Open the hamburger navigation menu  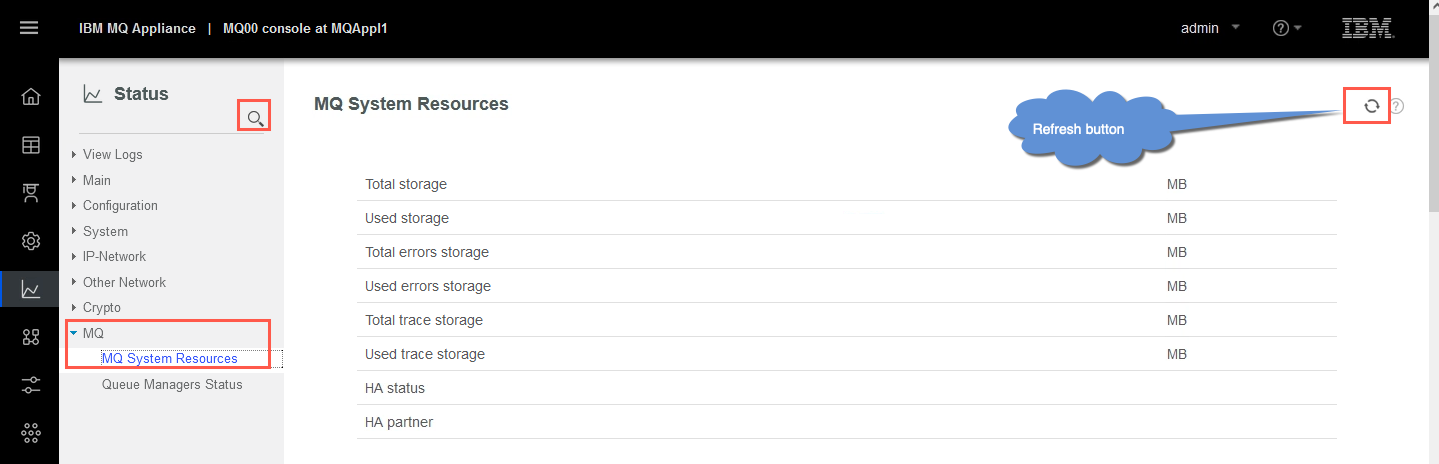pos(29,27)
